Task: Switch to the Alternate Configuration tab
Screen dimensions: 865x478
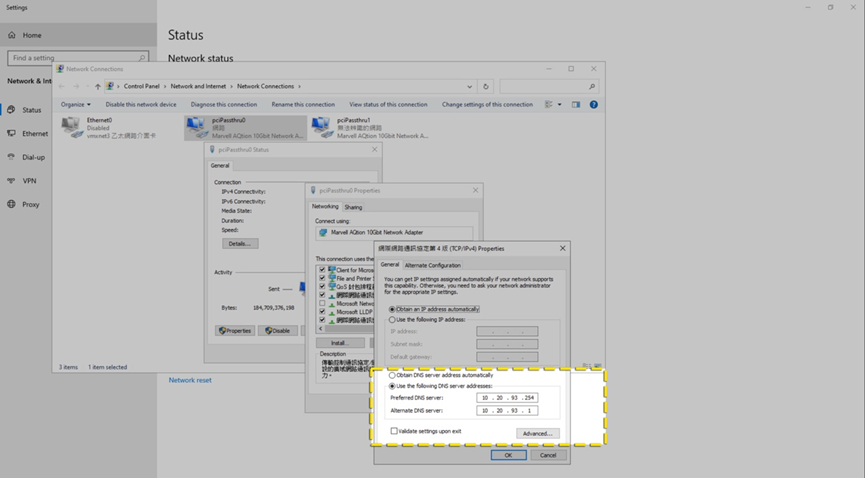Action: pyautogui.click(x=432, y=265)
